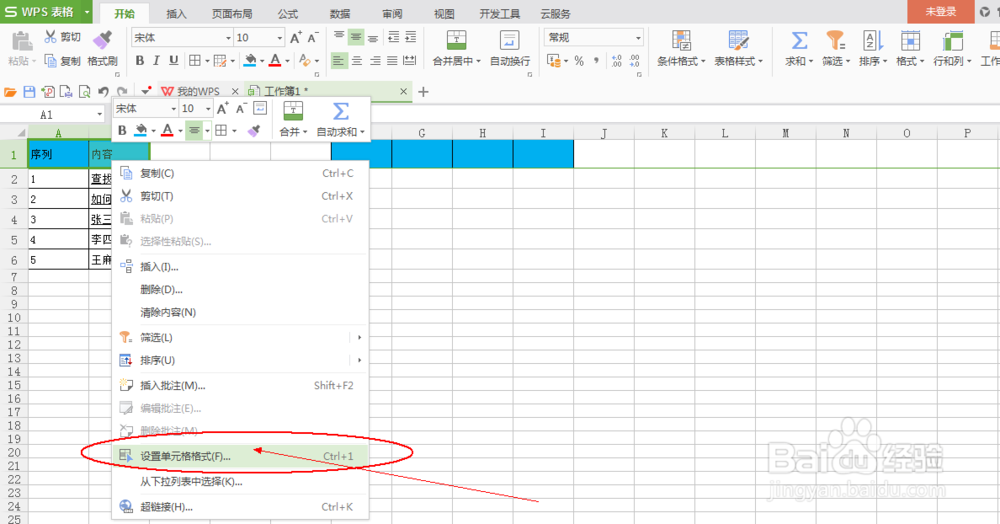Open the mini toolbar font size dropdown

click(207, 109)
